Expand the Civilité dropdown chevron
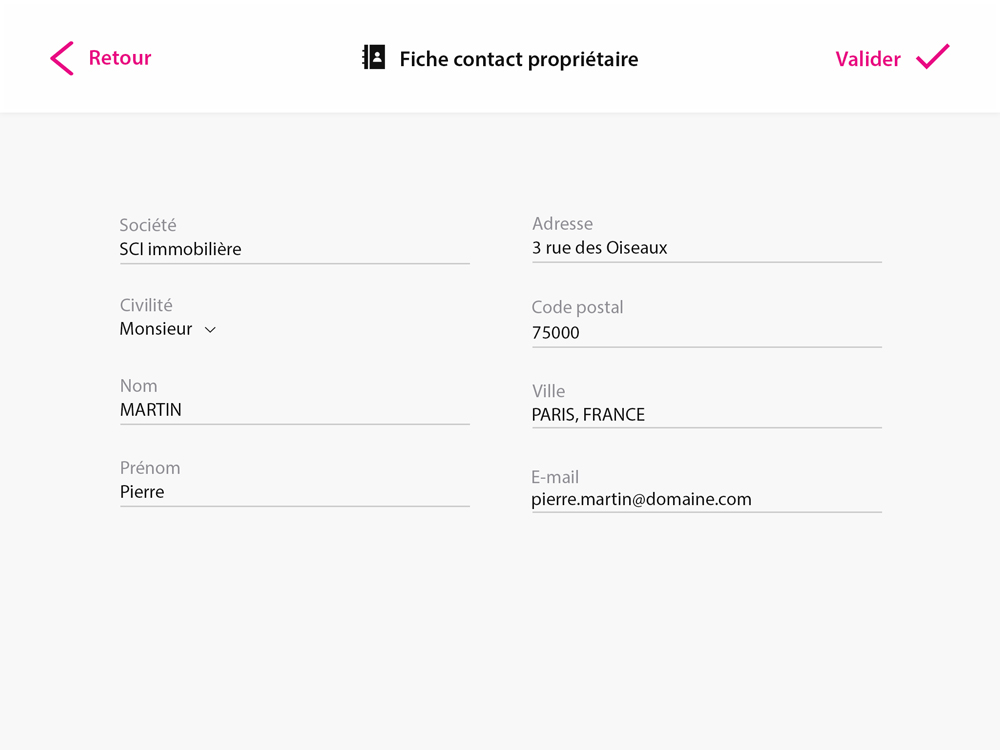 (210, 330)
